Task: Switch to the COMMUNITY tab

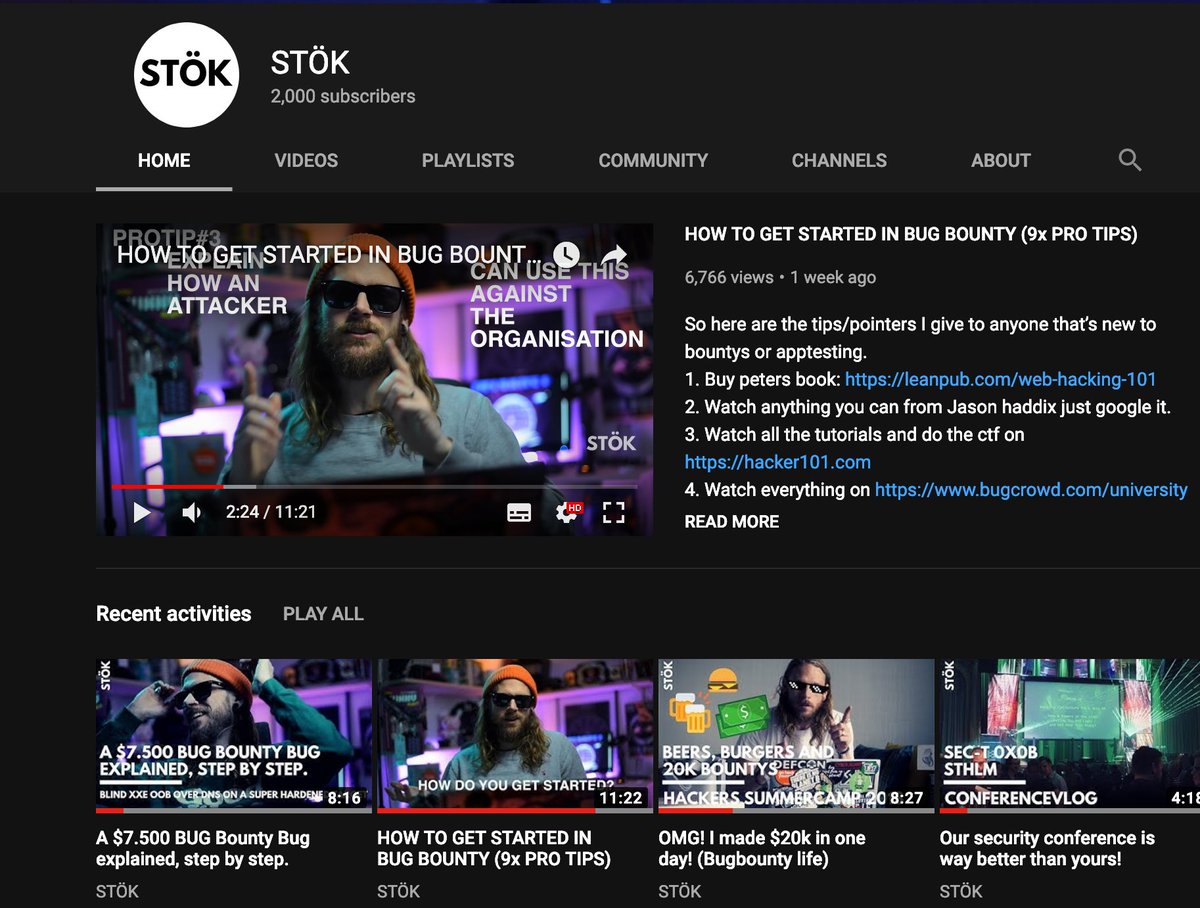Action: tap(653, 160)
